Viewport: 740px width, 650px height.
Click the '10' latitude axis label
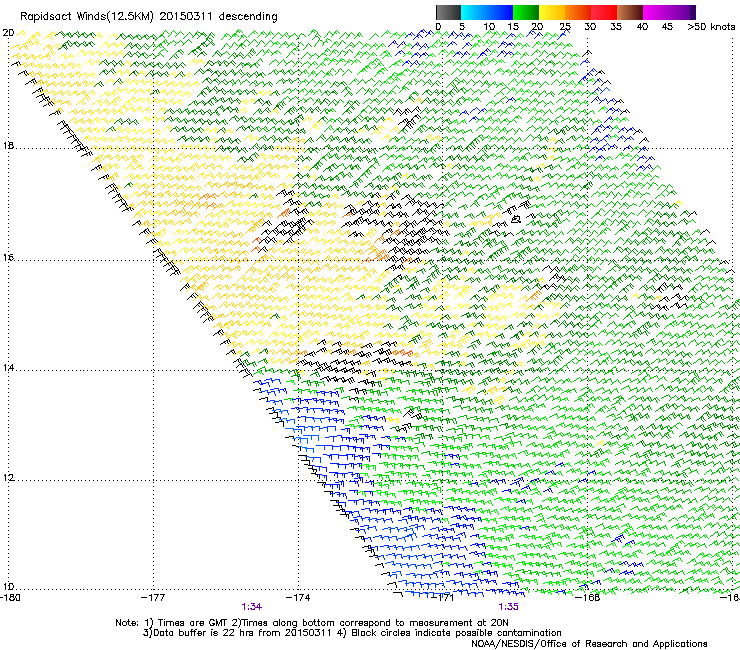pos(8,587)
